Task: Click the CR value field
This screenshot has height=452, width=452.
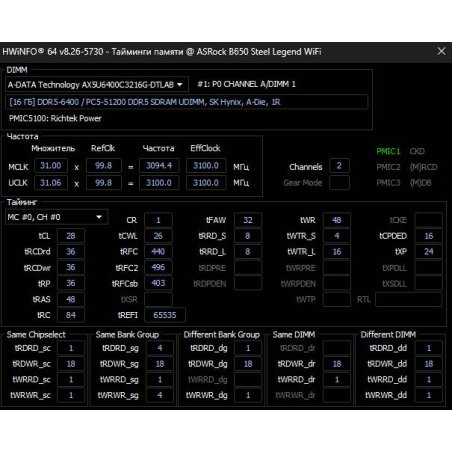Action: pos(158,220)
